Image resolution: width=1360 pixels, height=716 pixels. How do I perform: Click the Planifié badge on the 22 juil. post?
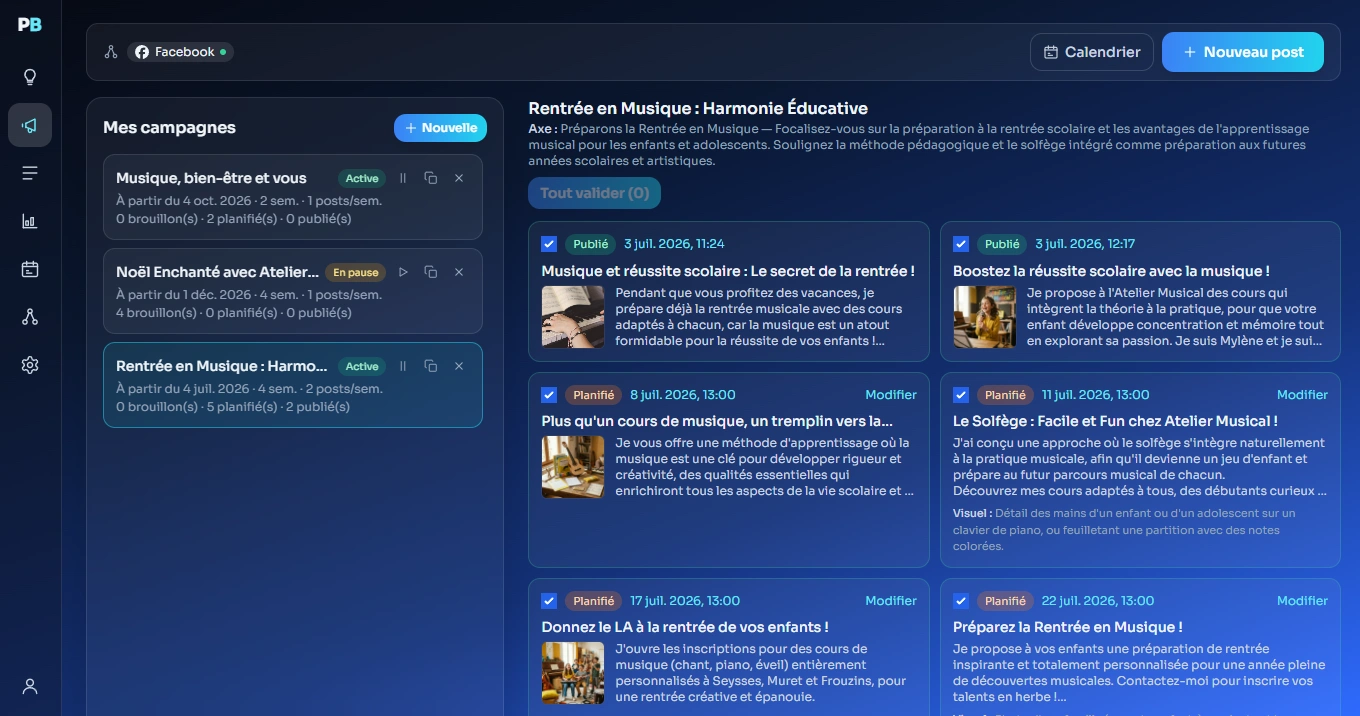[1005, 601]
